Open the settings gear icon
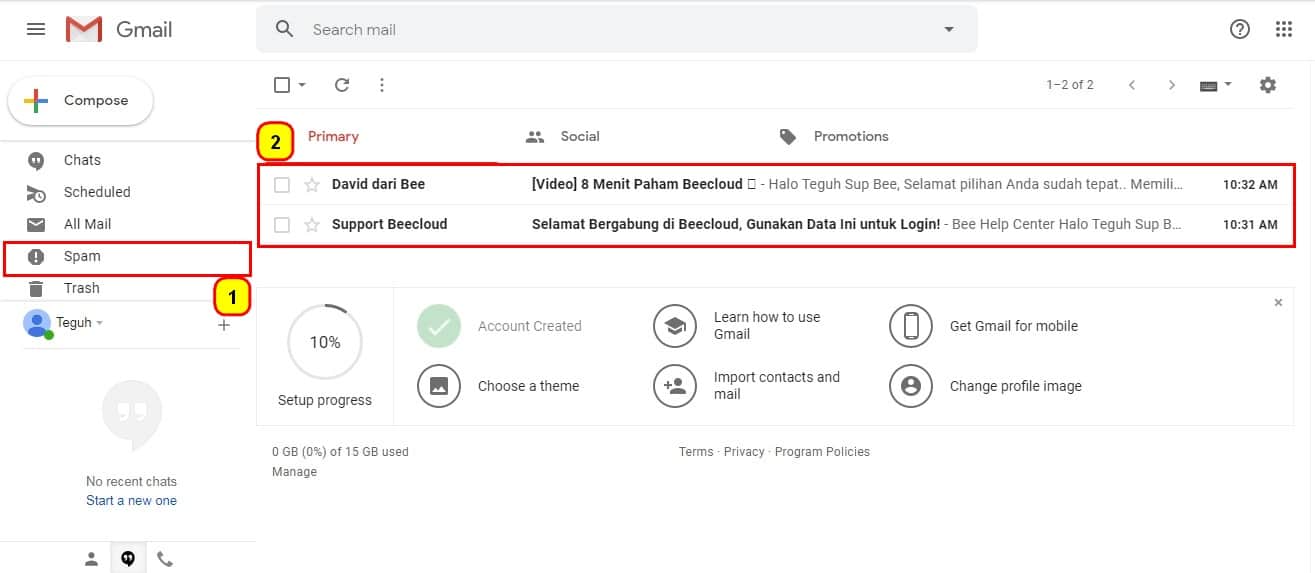 pyautogui.click(x=1268, y=85)
